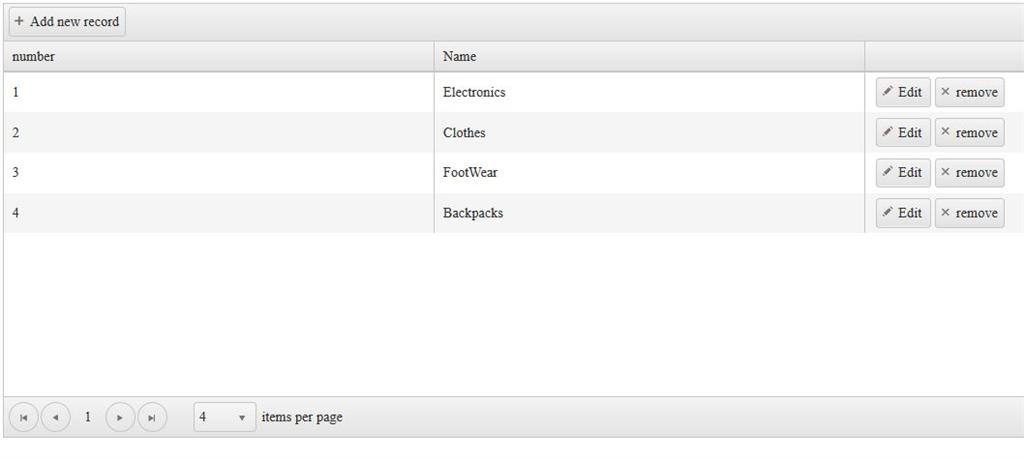Go to the last page
1024x460 pixels.
152,417
